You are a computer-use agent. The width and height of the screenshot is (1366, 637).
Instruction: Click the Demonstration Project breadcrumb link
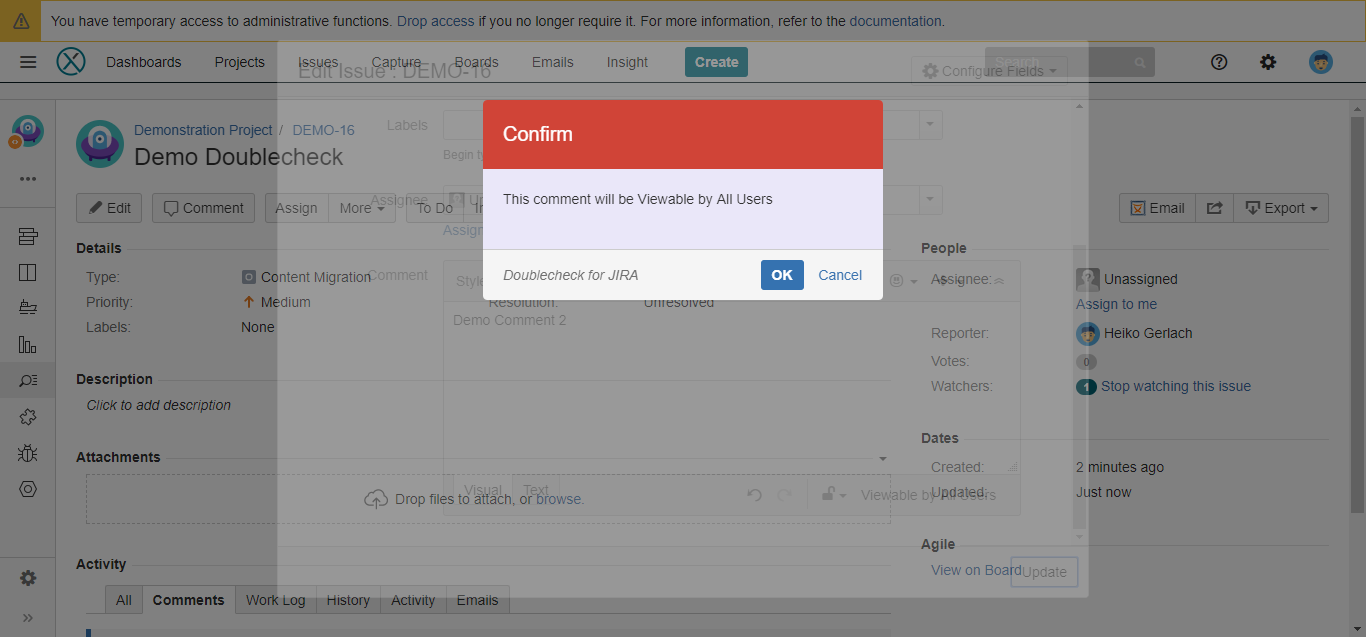[203, 130]
